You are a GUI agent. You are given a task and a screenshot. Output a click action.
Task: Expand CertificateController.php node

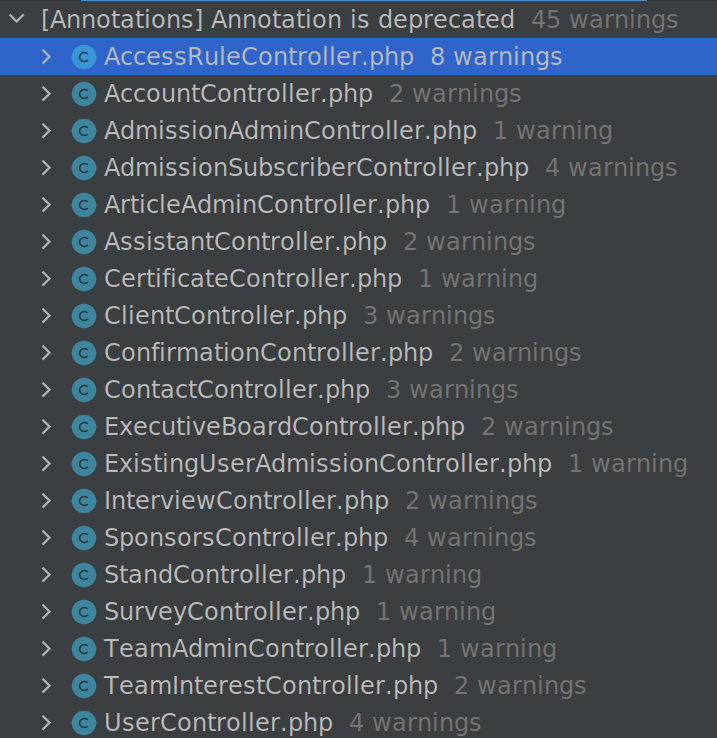[46, 279]
